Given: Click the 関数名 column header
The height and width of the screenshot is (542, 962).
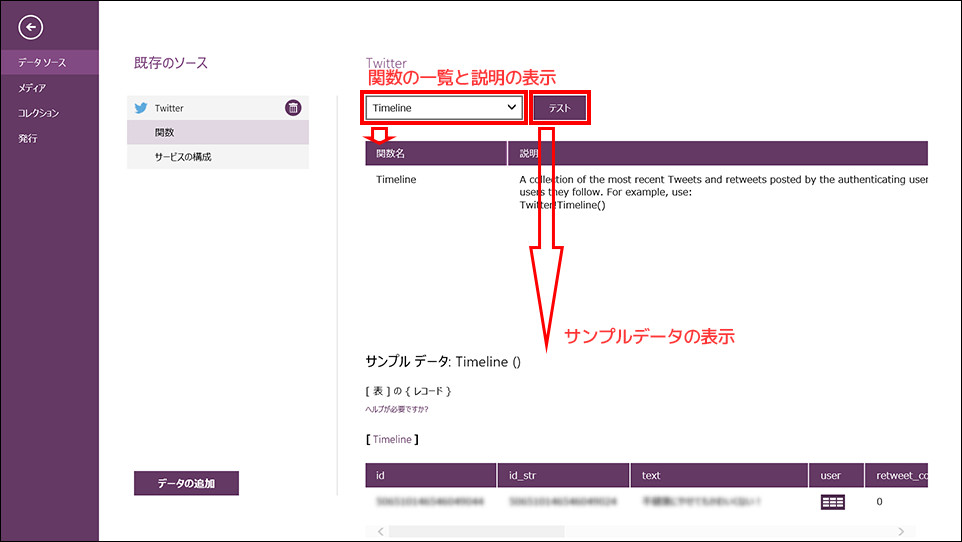Looking at the screenshot, I should 436,153.
